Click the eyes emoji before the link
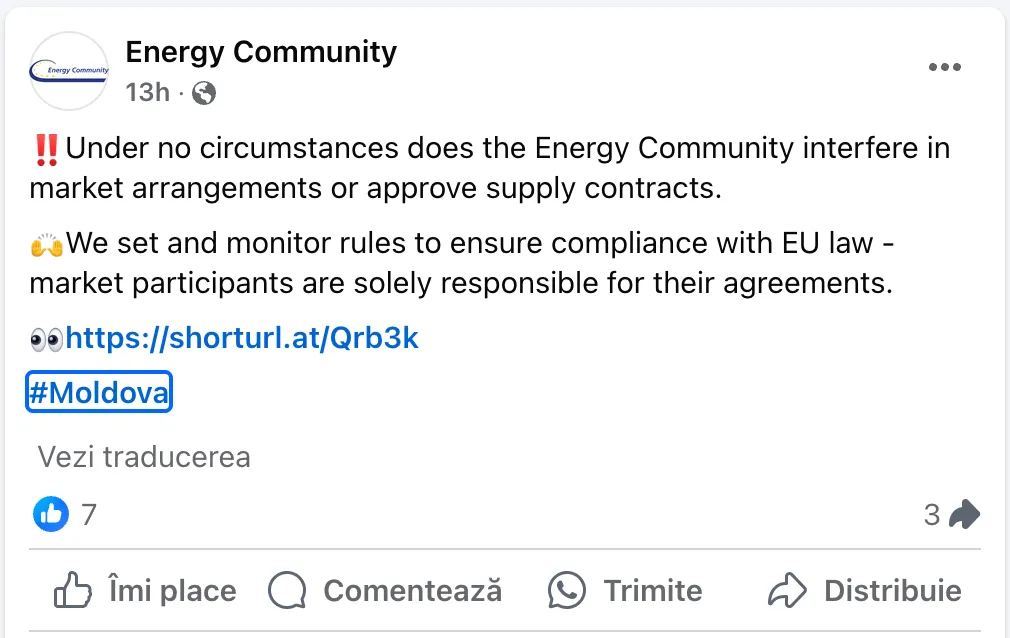Viewport: 1010px width, 638px height. [46, 340]
